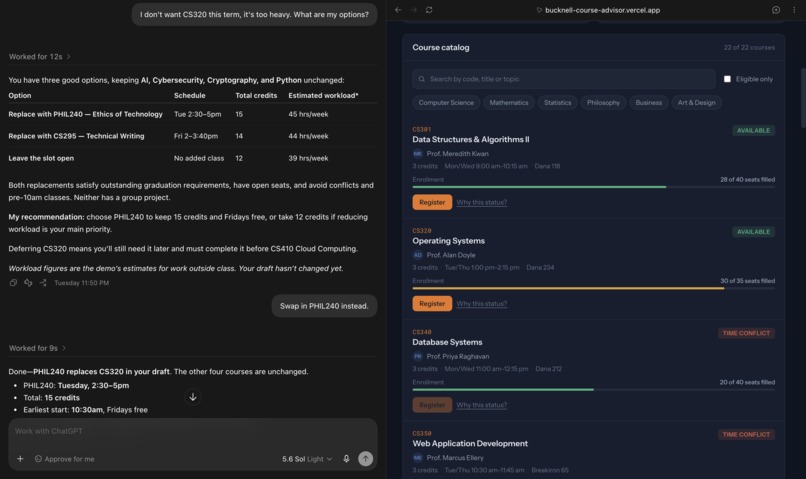Expand the Worked for 9s details
Viewport: 806px width, 479px height.
tap(38, 348)
